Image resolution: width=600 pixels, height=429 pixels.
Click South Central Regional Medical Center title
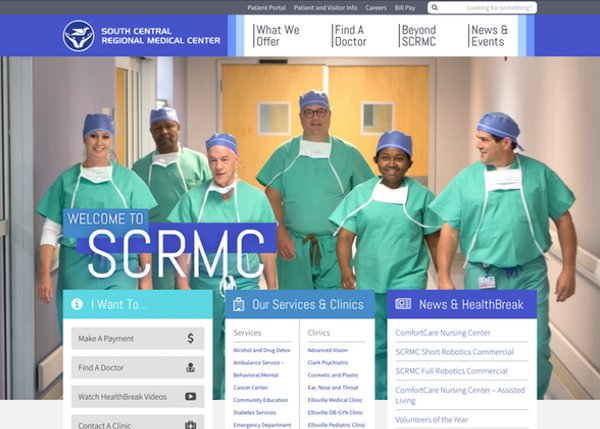click(161, 36)
